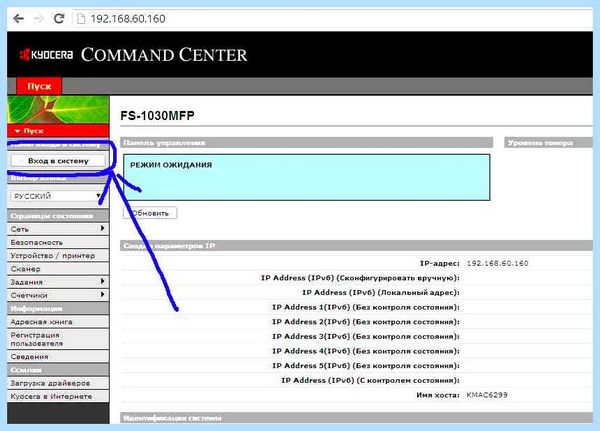Image resolution: width=600 pixels, height=431 pixels.
Task: Click the page icon in address bar
Action: coord(81,19)
